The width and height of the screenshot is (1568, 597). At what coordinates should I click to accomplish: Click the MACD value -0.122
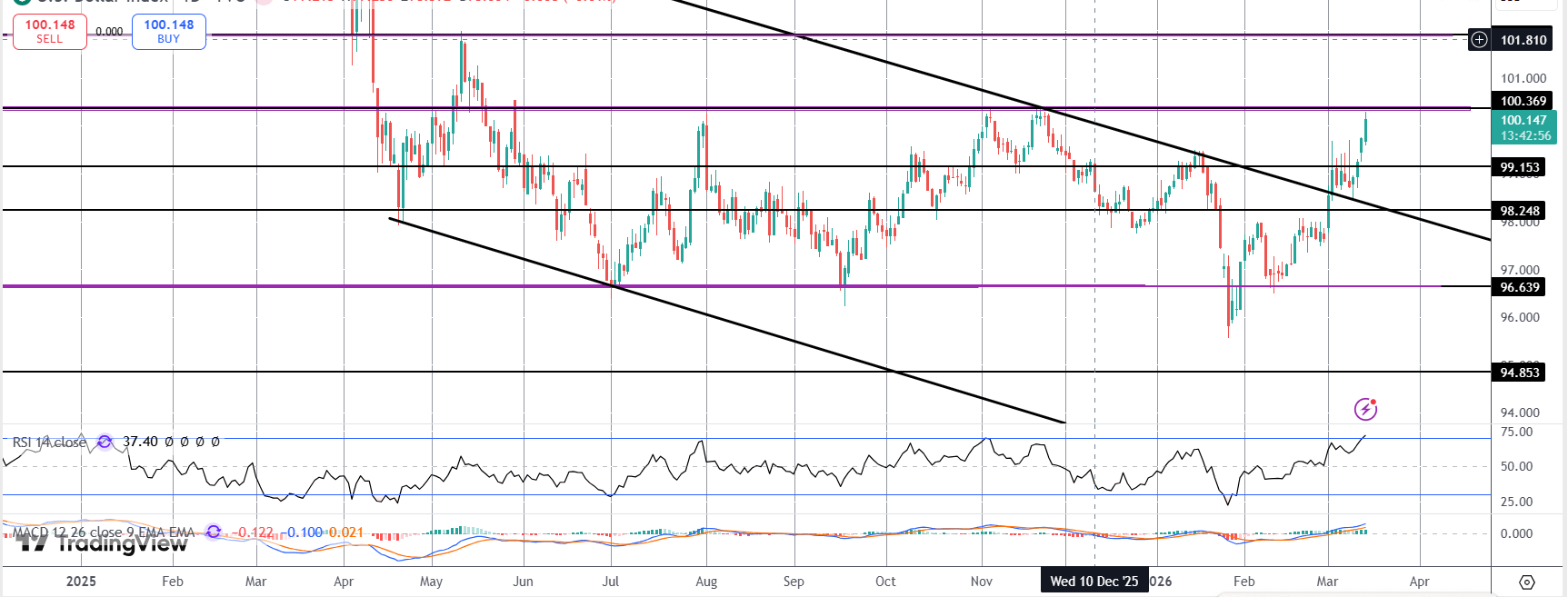(x=252, y=532)
